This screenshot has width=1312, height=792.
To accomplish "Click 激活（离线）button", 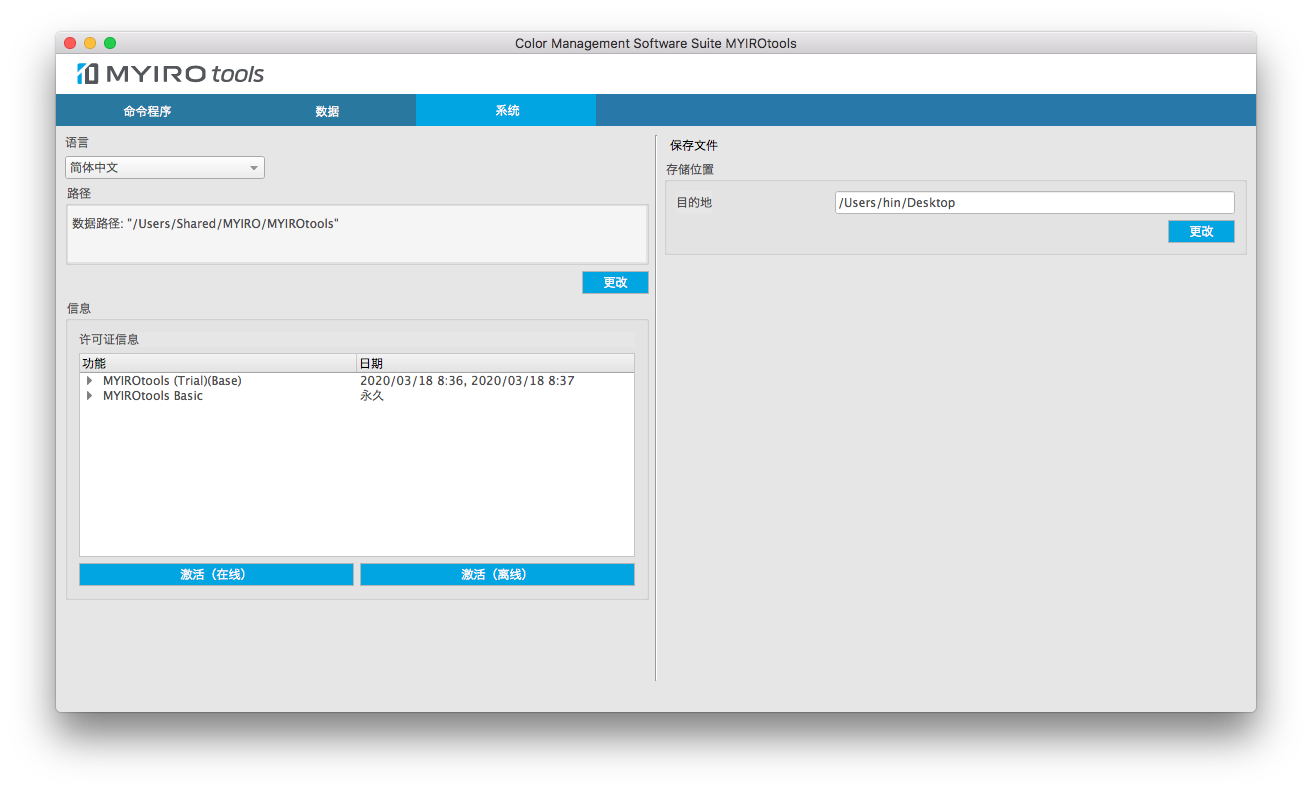I will (x=497, y=575).
